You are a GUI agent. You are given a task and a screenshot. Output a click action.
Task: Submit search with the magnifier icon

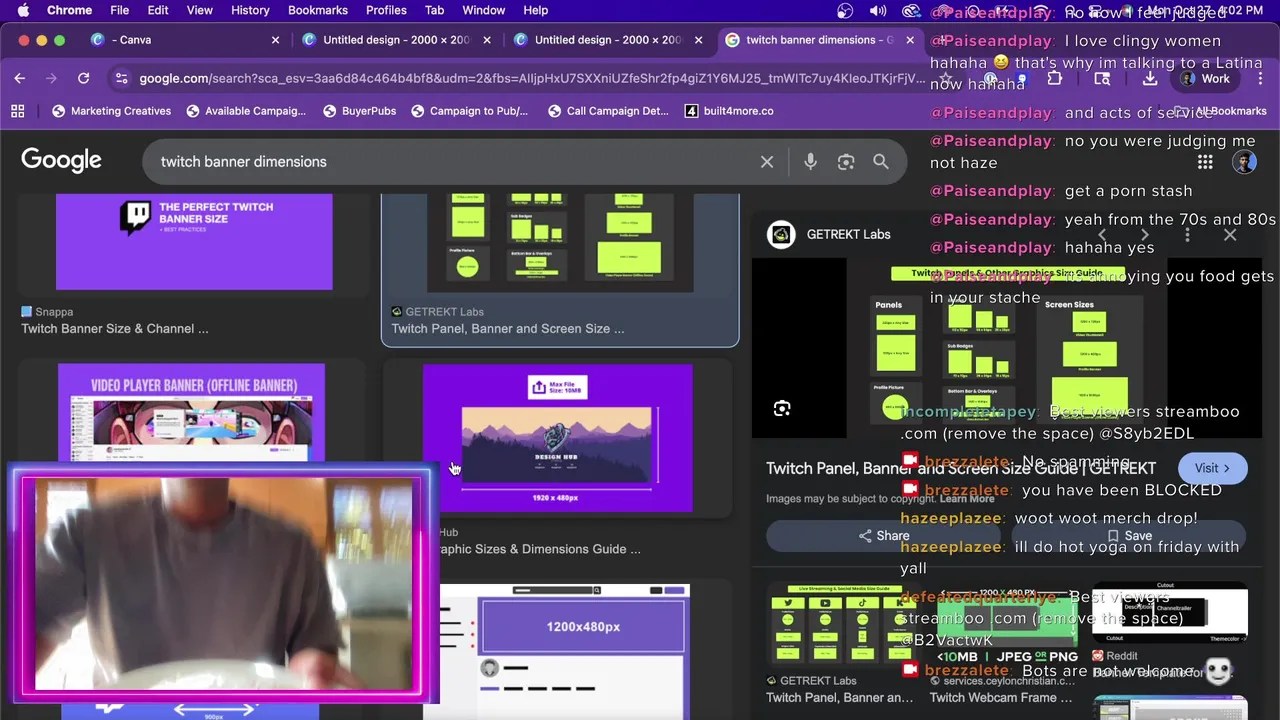(881, 161)
